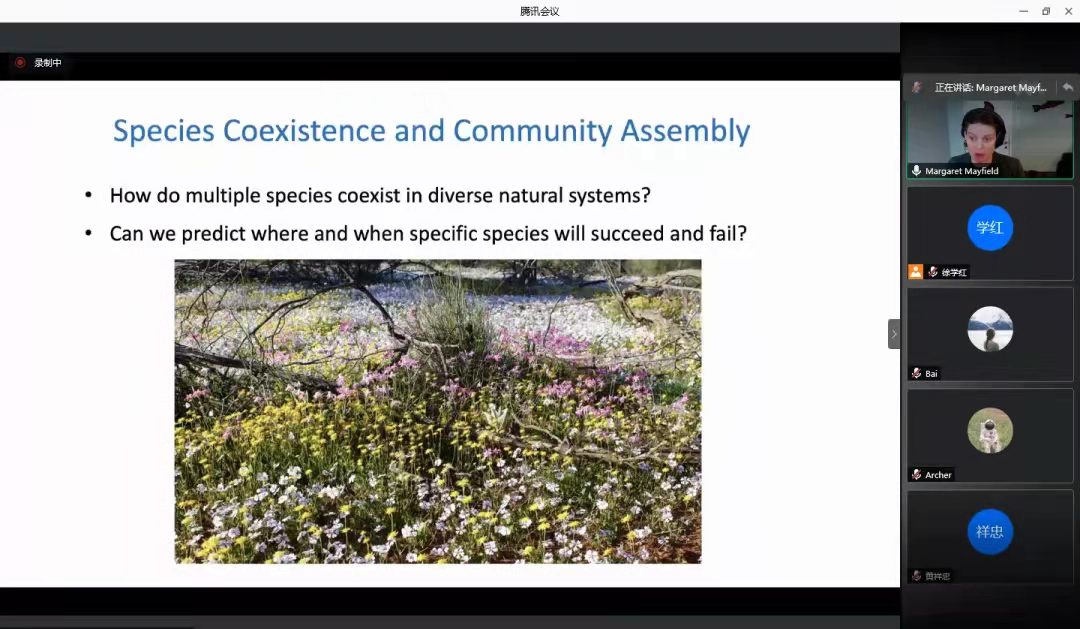Select Bai's mountain profile picture
The image size is (1080, 629).
989,329
